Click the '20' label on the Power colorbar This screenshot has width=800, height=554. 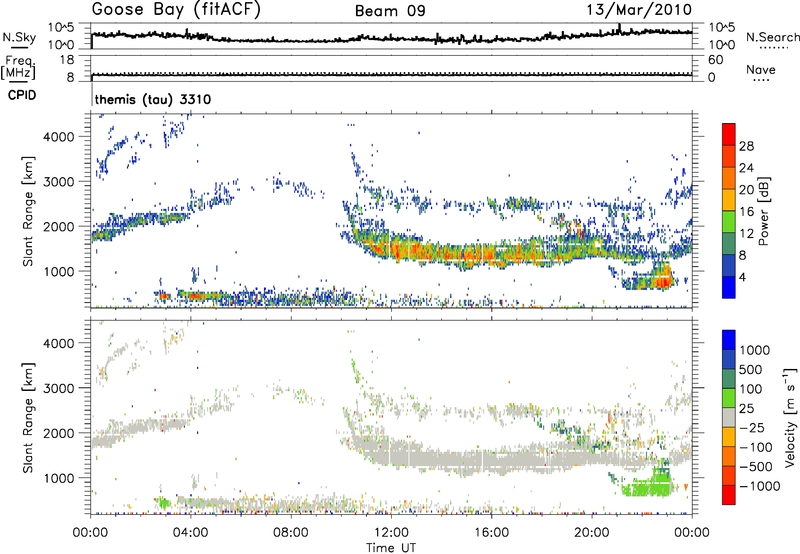[x=746, y=190]
